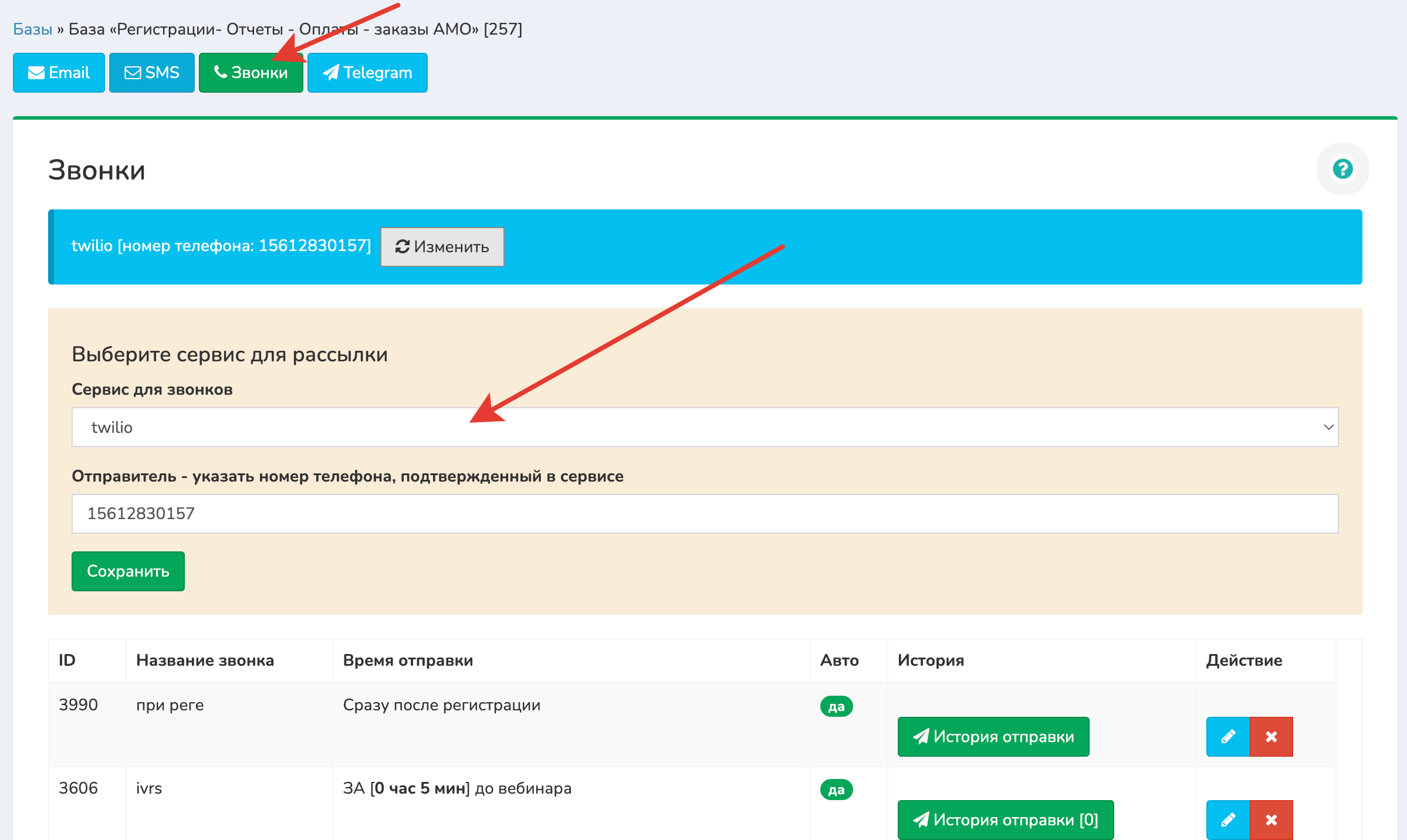This screenshot has height=840, width=1407.
Task: Click the refresh icon on the Изменить button
Action: (402, 247)
